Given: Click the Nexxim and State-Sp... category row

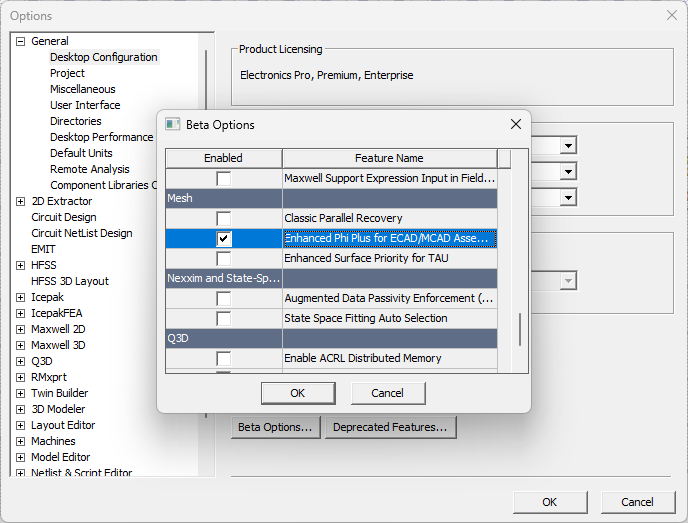Looking at the screenshot, I should (x=331, y=279).
